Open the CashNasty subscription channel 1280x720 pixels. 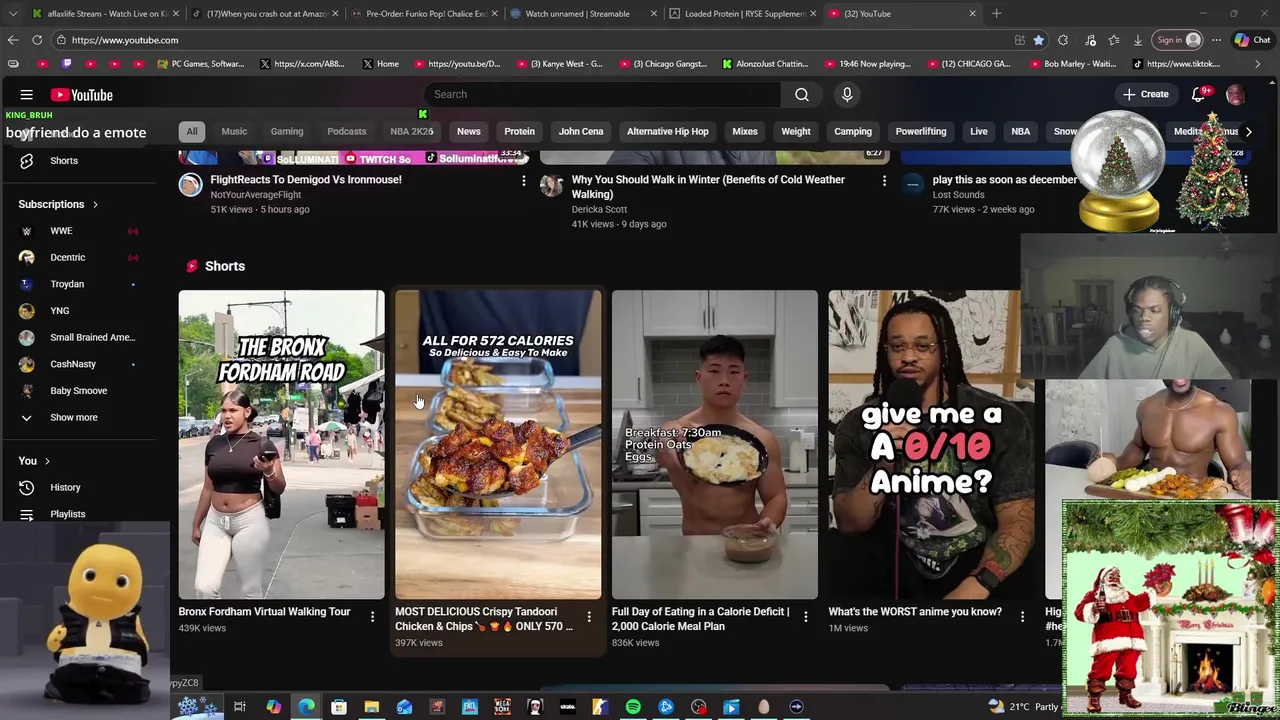pyautogui.click(x=73, y=364)
